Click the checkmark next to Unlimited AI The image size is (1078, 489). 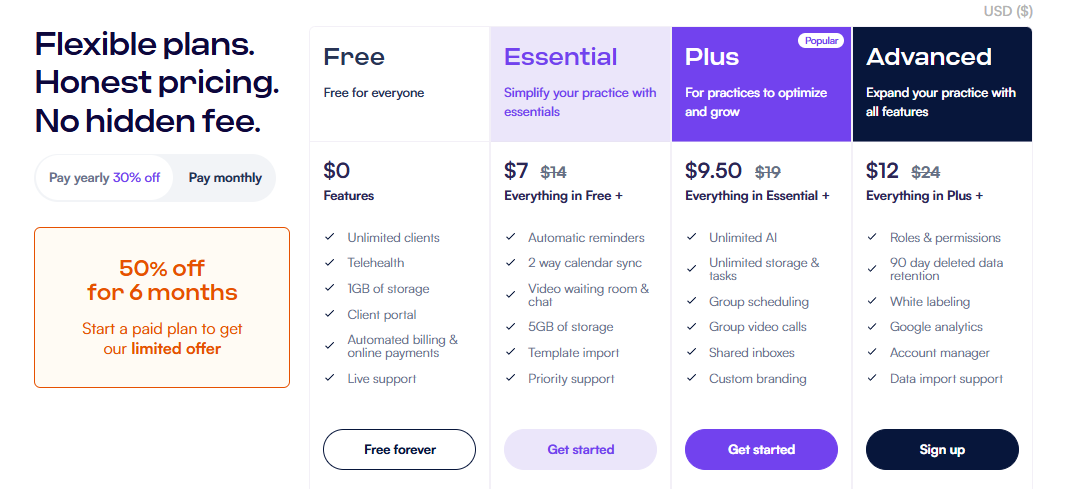(692, 237)
